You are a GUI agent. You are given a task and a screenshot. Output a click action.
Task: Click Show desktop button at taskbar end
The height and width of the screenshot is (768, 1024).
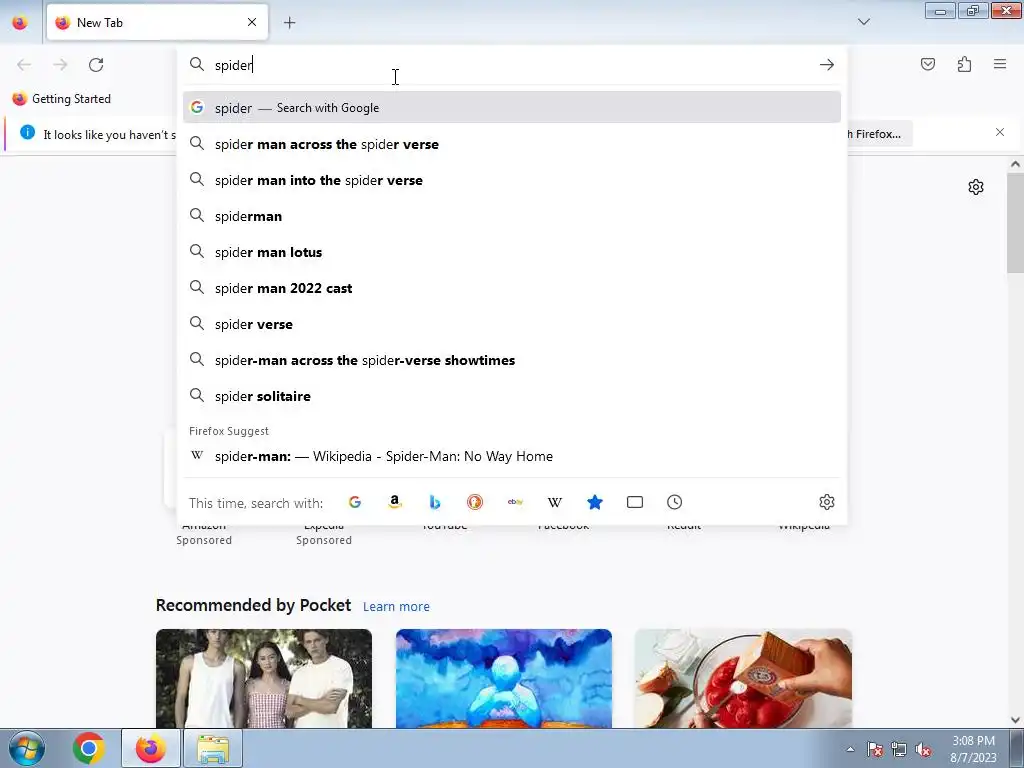[x=1017, y=748]
